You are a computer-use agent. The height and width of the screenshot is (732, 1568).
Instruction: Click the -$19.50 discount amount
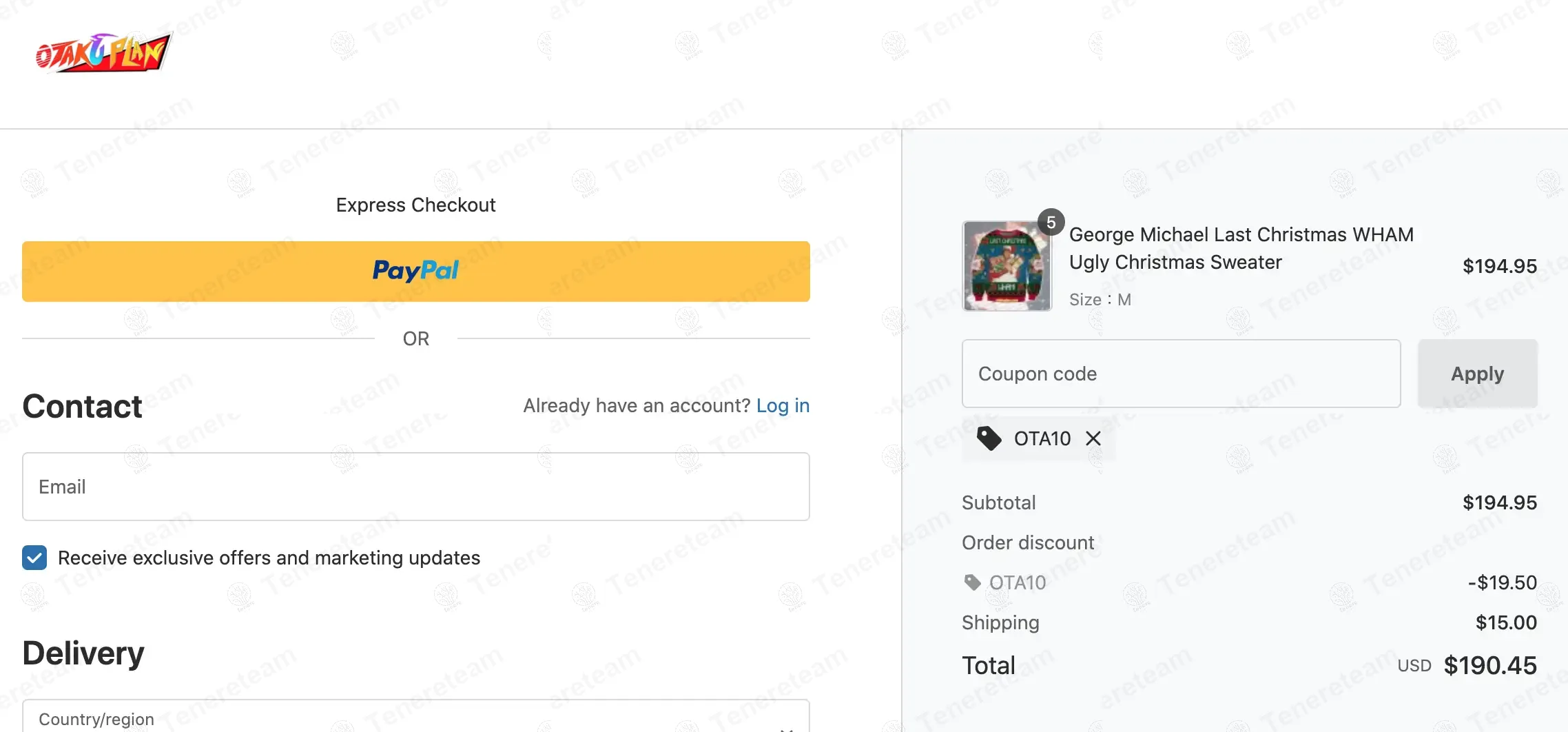tap(1502, 582)
